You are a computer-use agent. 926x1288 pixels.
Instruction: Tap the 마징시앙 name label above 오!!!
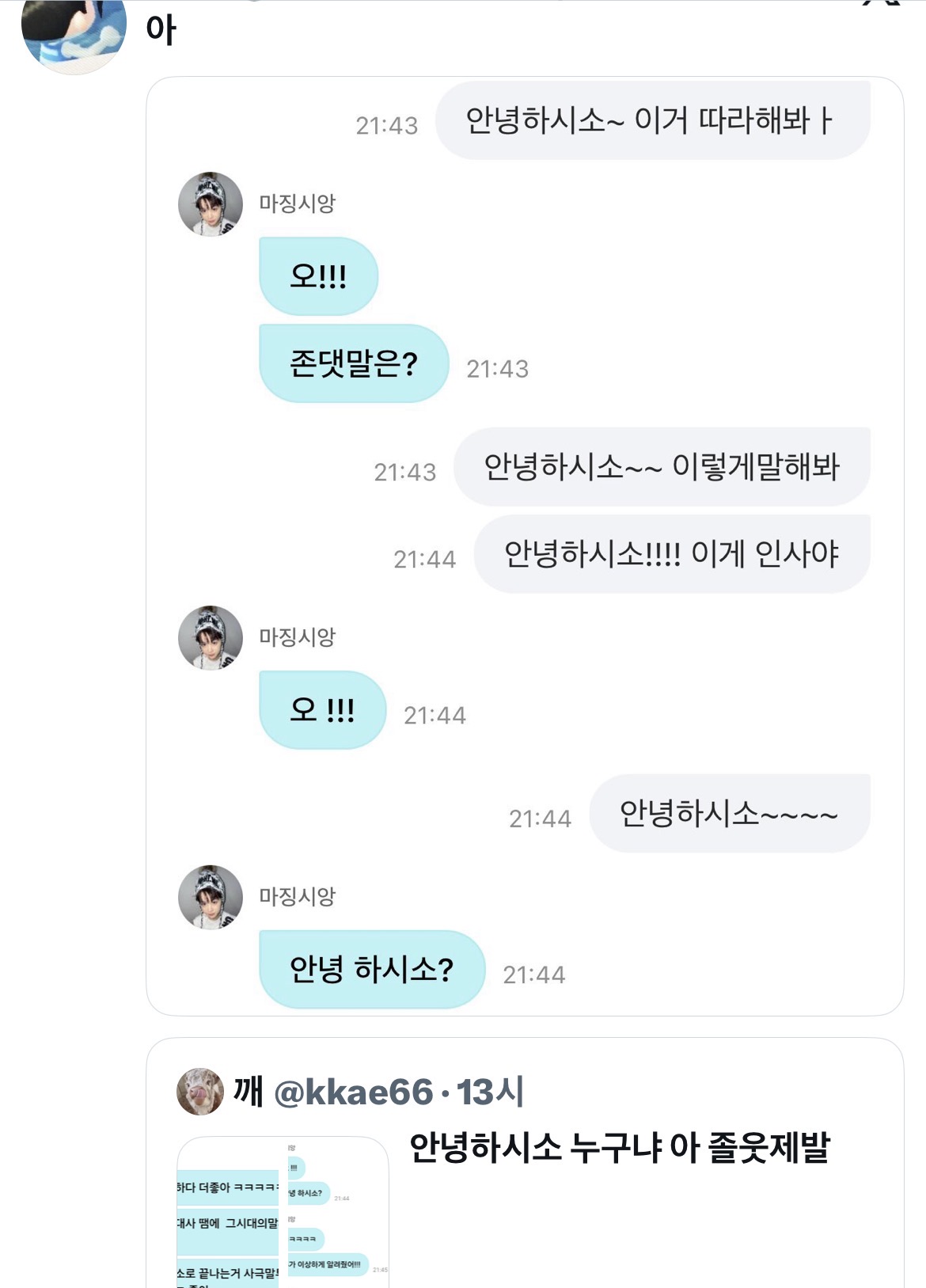(x=298, y=203)
